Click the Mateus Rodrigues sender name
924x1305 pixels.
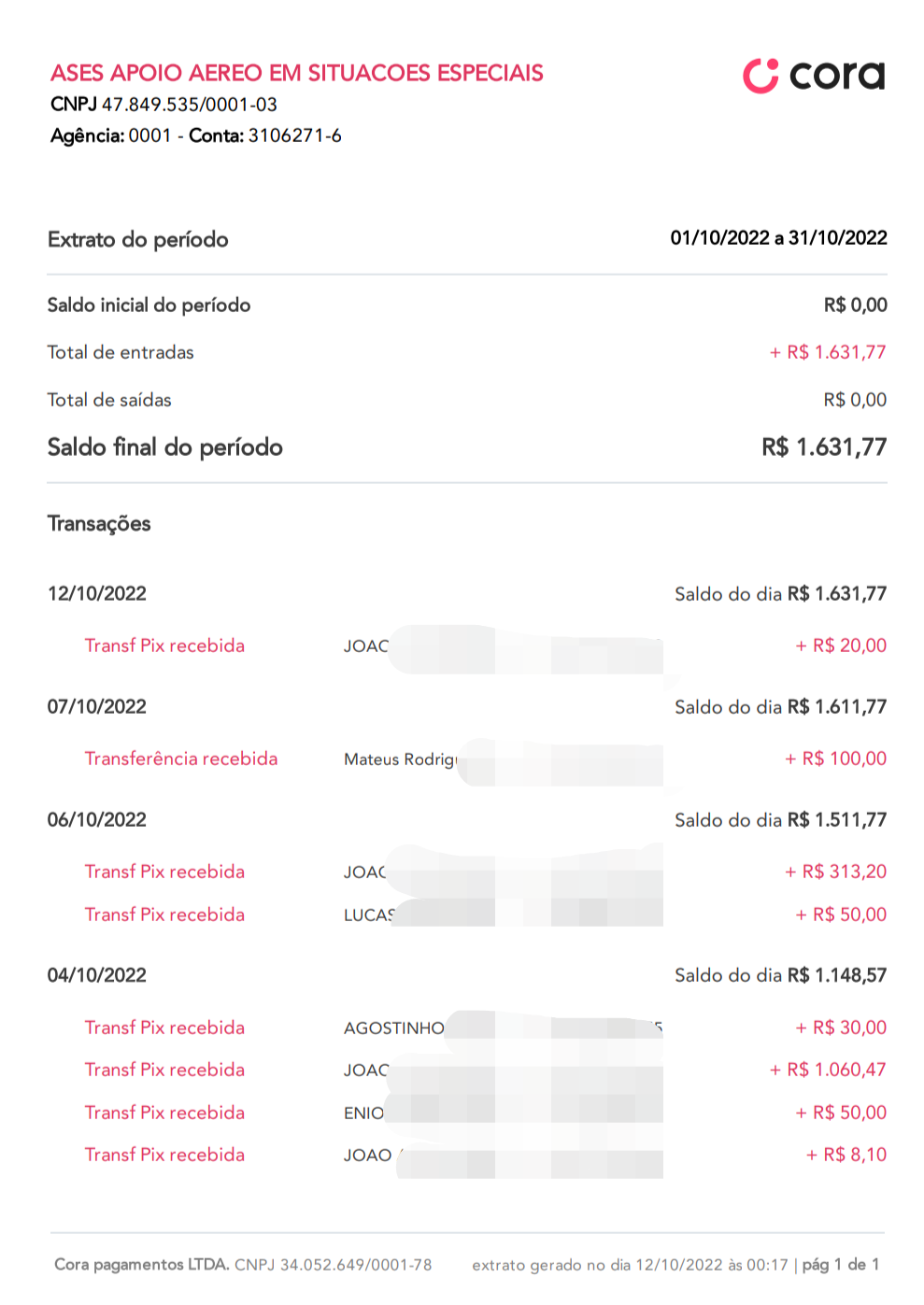(400, 759)
